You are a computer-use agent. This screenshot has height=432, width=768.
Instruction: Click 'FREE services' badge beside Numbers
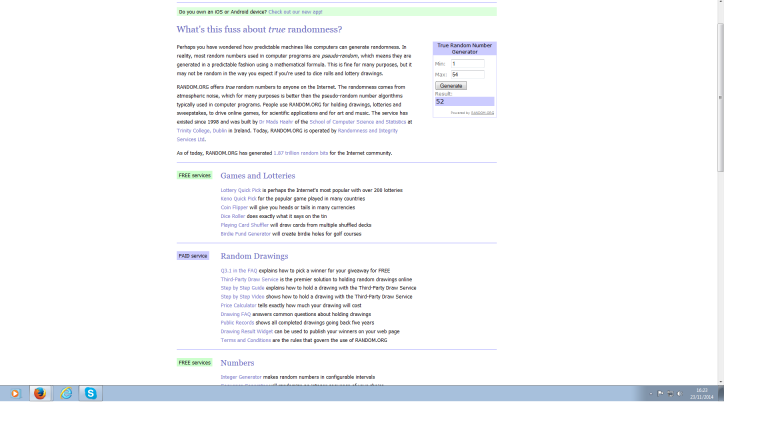(194, 362)
